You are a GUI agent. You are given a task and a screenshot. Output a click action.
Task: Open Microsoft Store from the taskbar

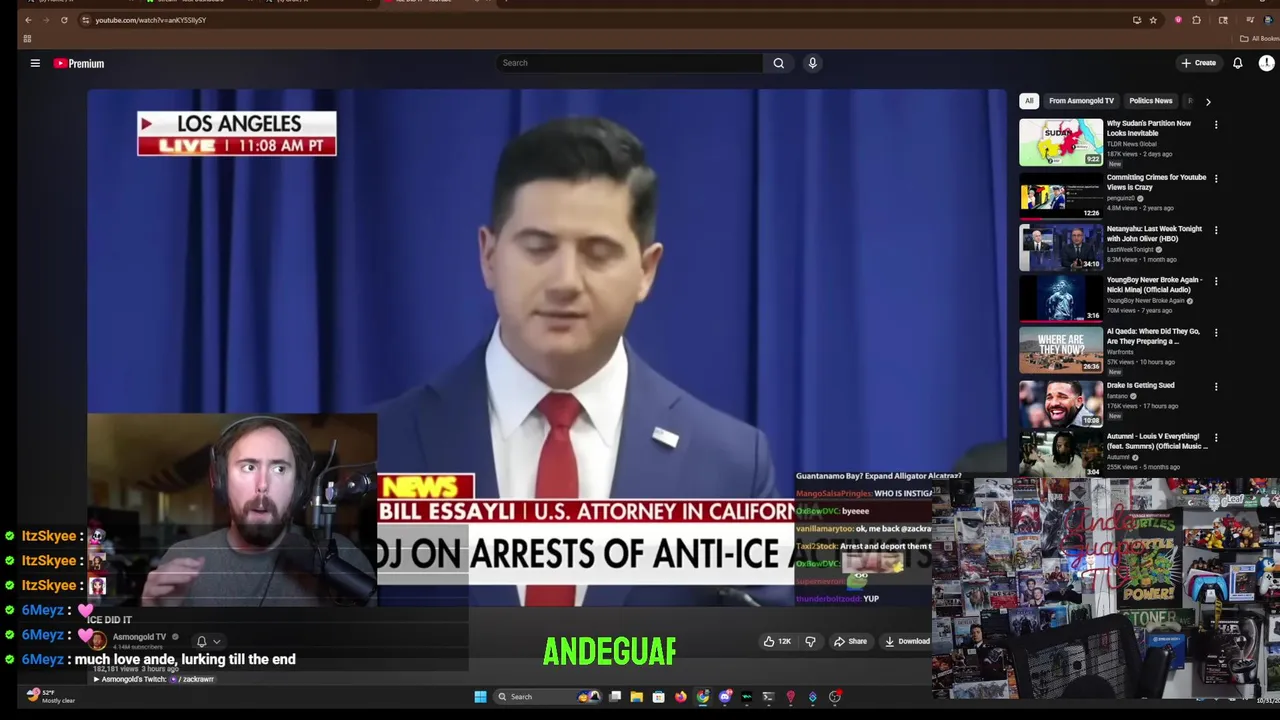(x=658, y=697)
